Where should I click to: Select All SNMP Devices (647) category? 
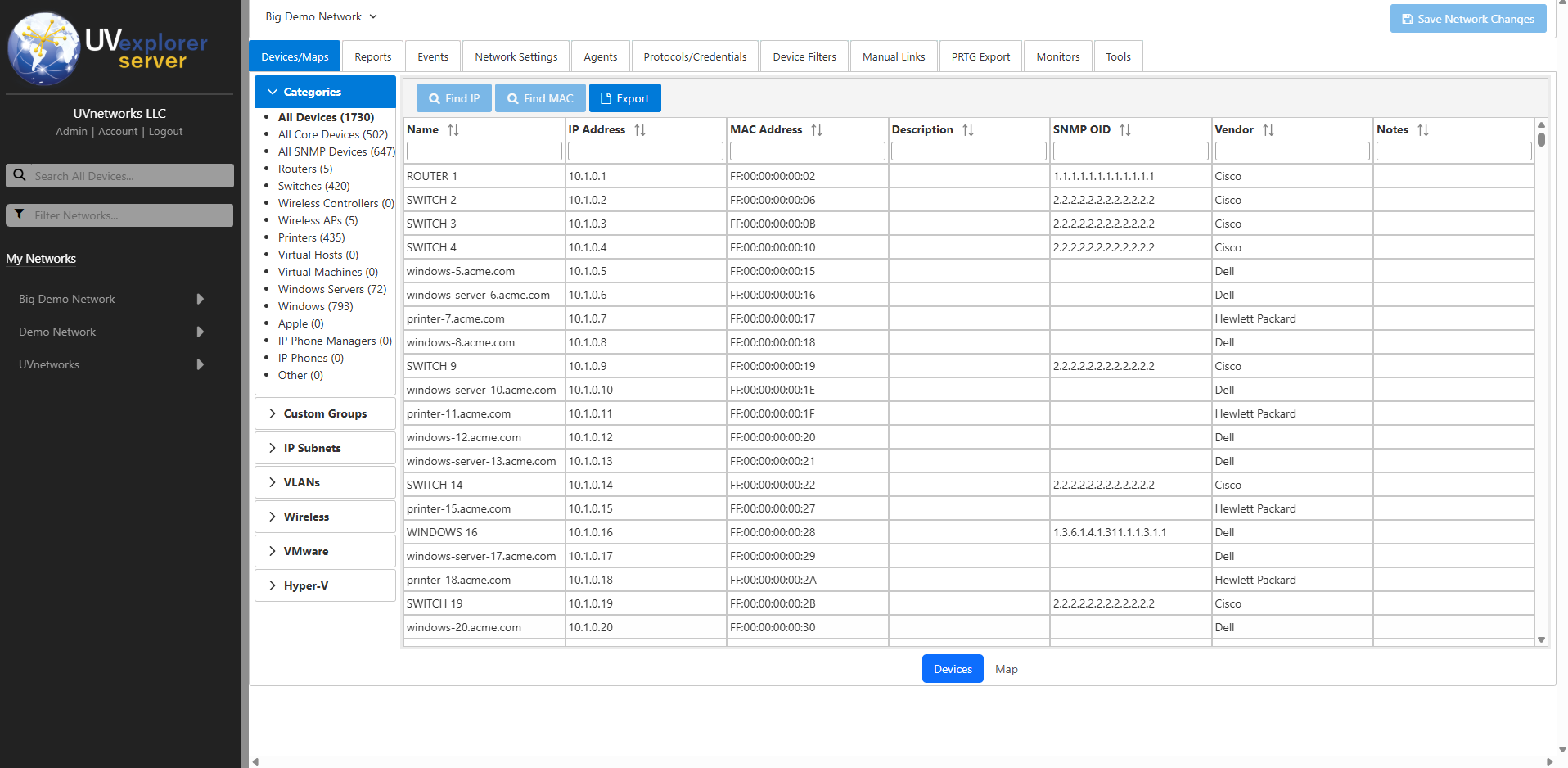click(336, 151)
